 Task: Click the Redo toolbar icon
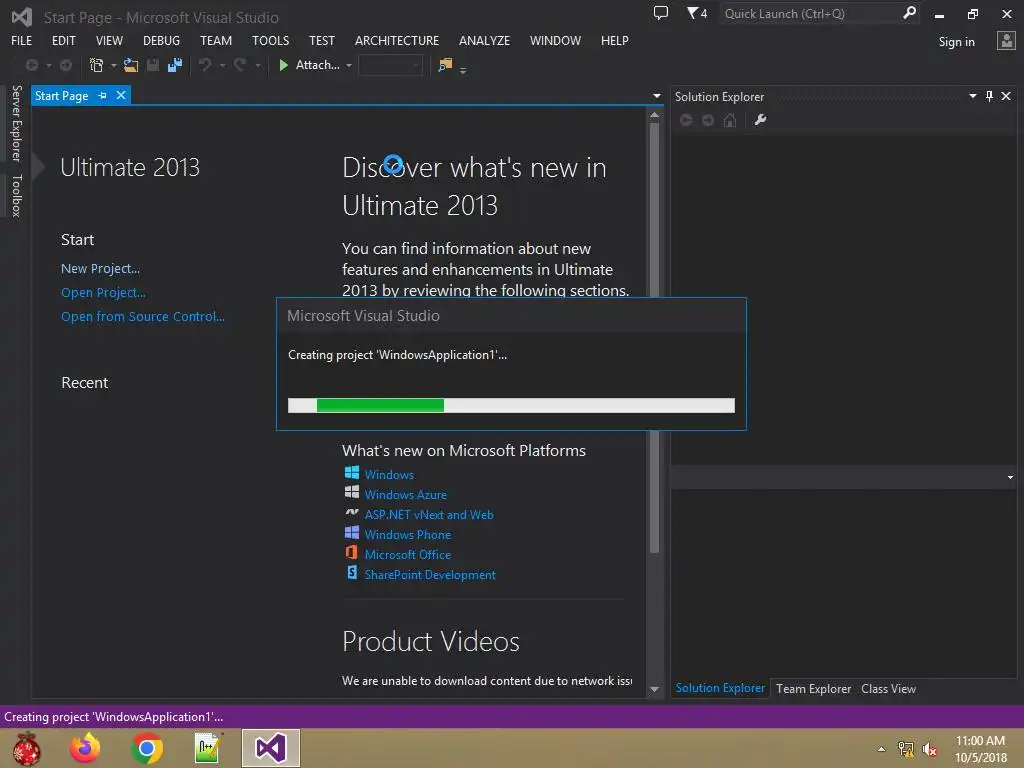(x=240, y=65)
